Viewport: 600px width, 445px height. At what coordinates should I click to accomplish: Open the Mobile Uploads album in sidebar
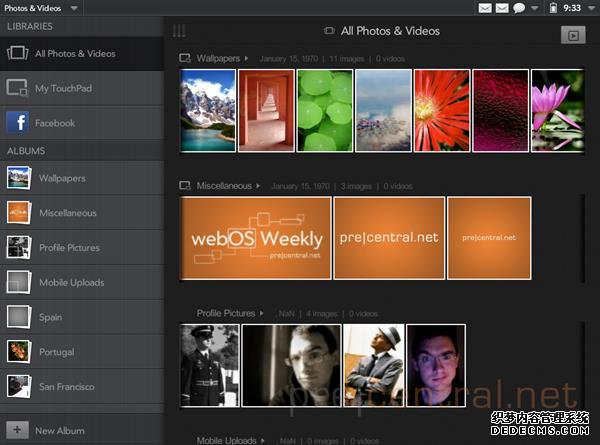click(x=82, y=282)
